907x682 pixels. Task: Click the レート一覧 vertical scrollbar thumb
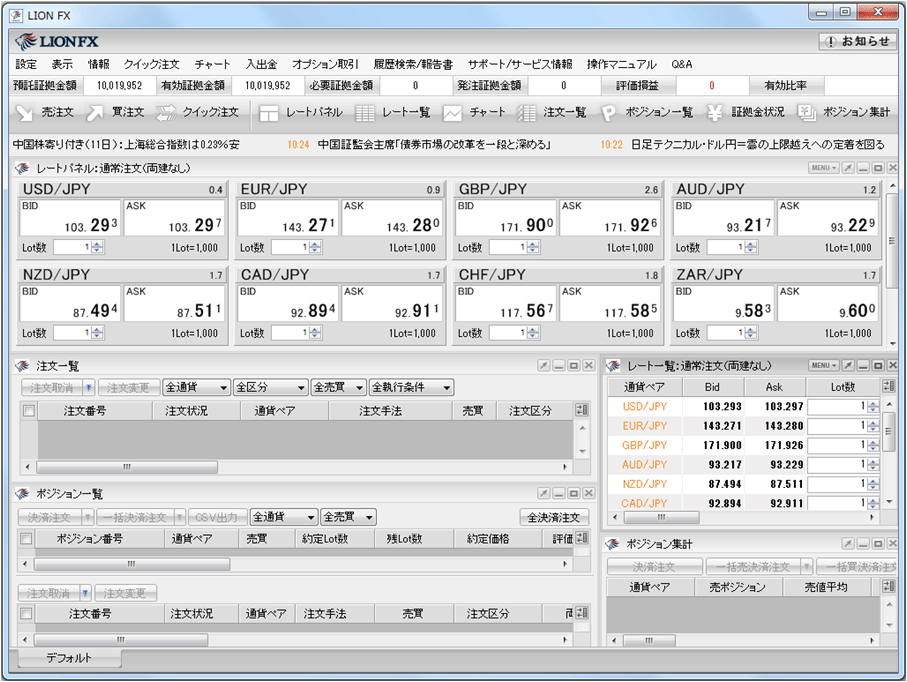click(890, 430)
